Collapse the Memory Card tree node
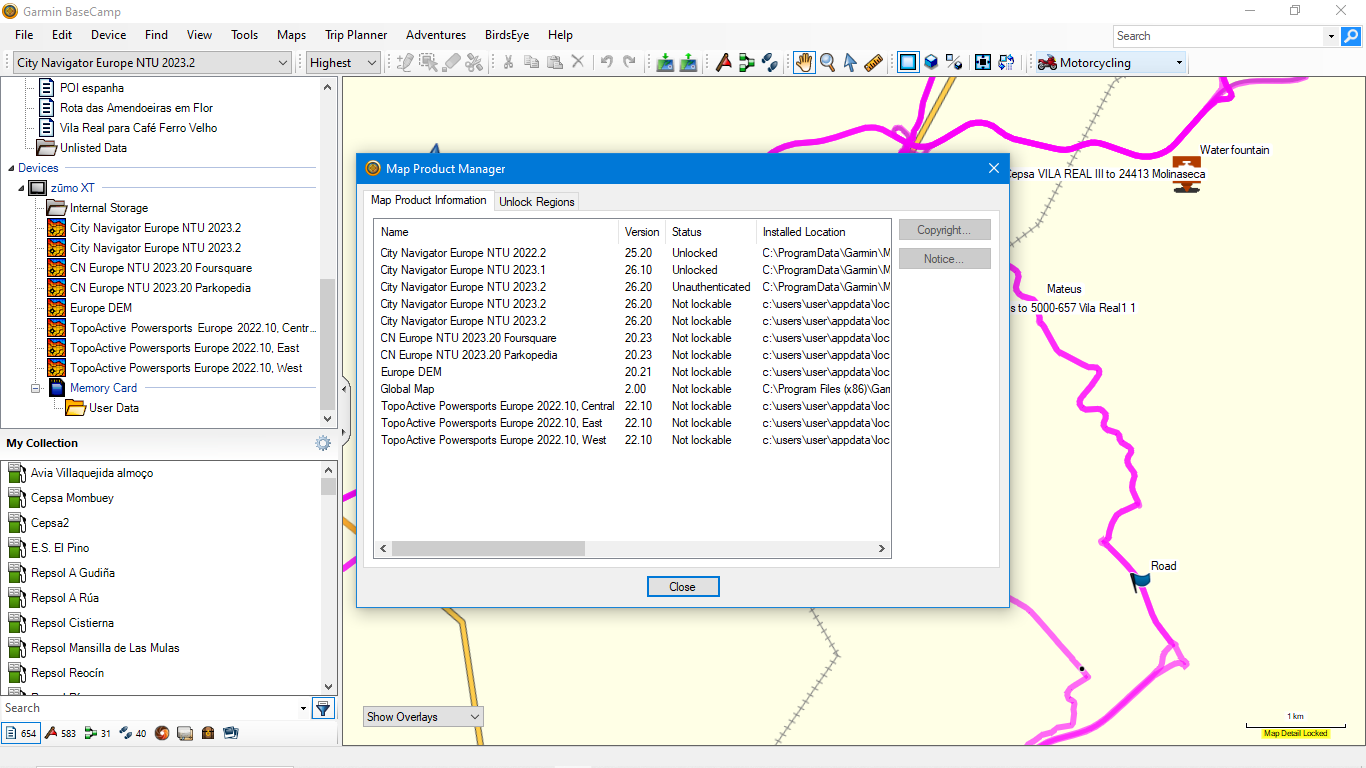Screen dimensions: 1366x768 pyautogui.click(x=35, y=388)
